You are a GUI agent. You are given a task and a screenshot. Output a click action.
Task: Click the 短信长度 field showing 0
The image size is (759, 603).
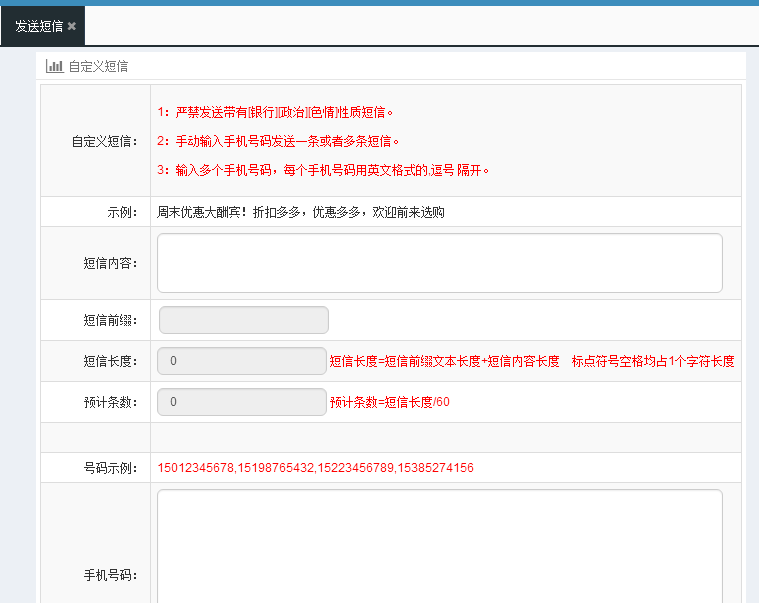(x=242, y=361)
